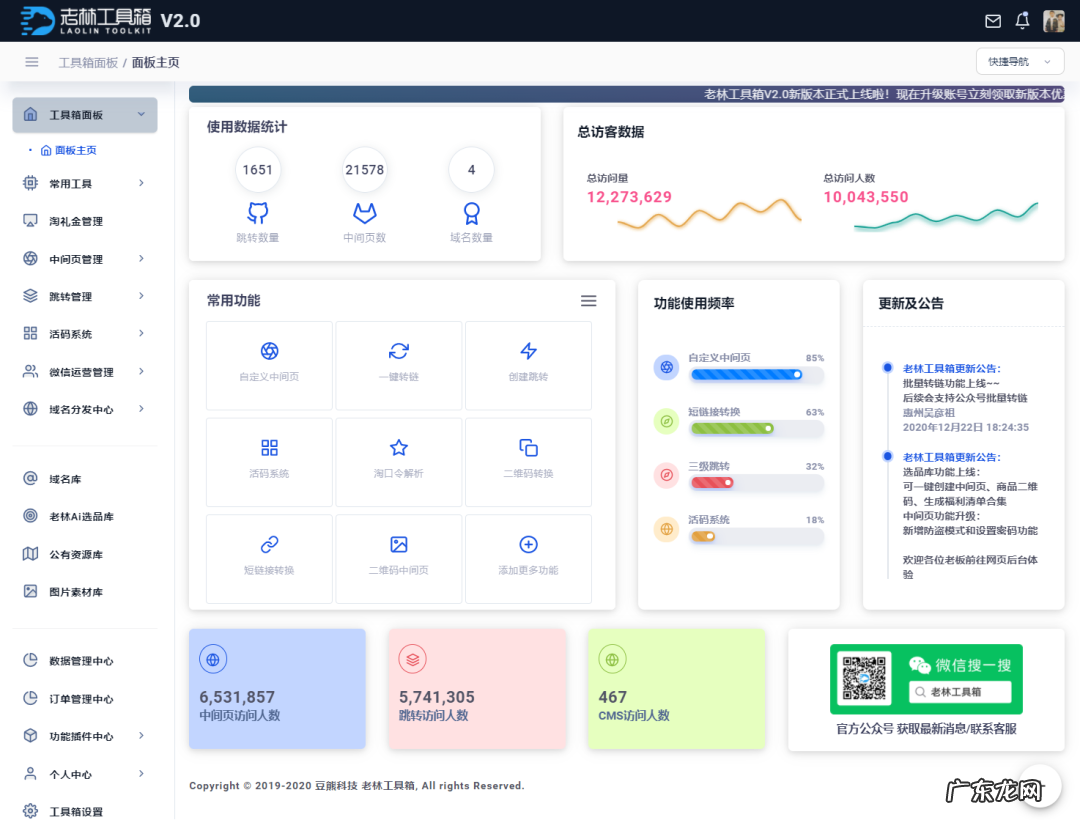Open the mail envelope icon in the header

(x=992, y=20)
